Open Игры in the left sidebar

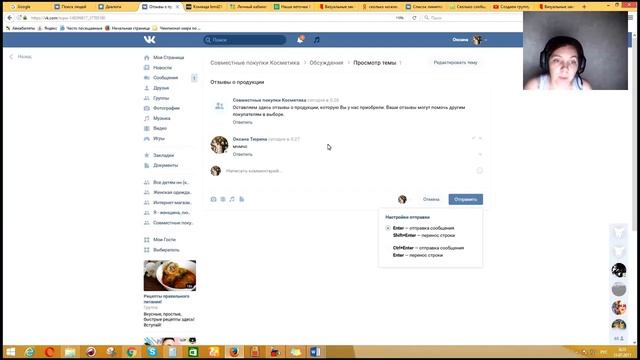[159, 138]
